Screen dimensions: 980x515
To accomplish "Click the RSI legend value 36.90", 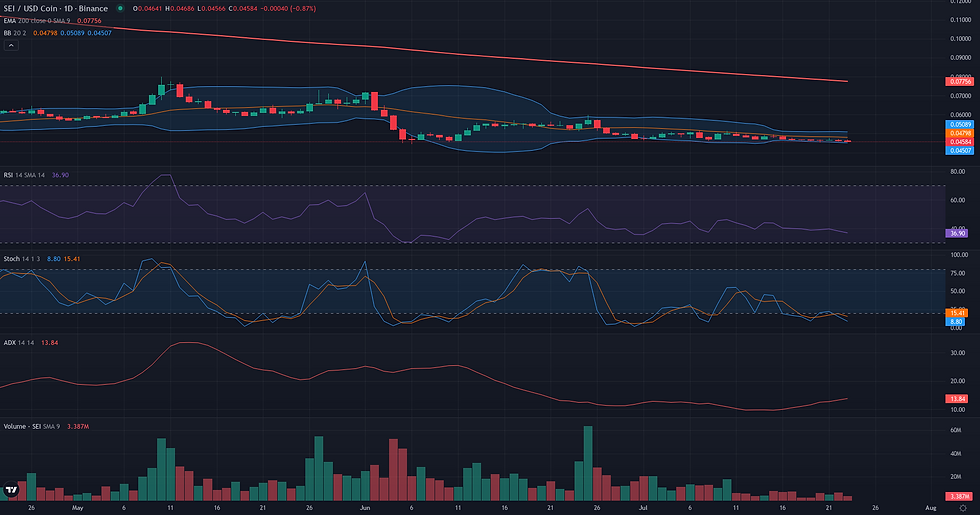I will pyautogui.click(x=61, y=175).
